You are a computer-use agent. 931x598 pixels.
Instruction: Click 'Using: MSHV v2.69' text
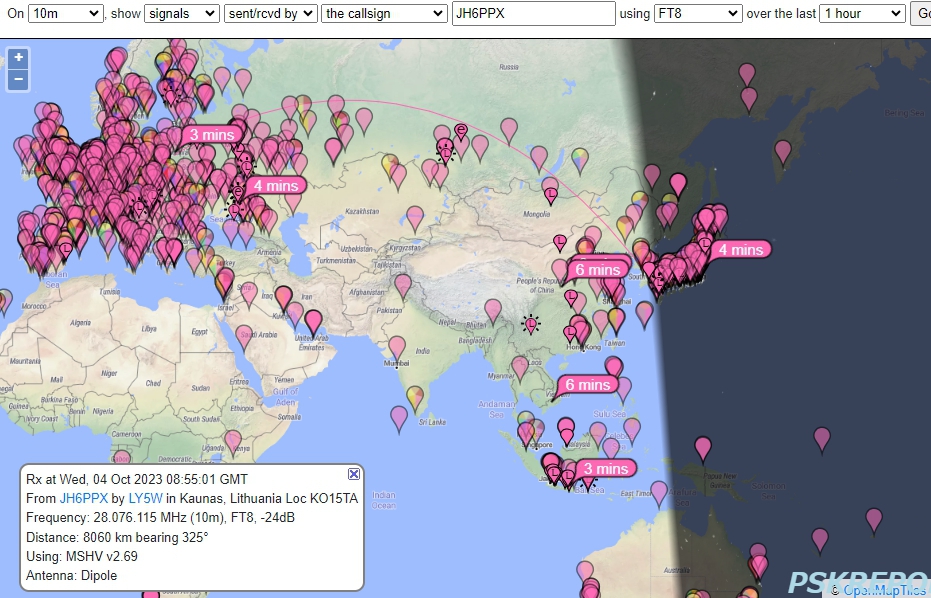click(x=82, y=556)
